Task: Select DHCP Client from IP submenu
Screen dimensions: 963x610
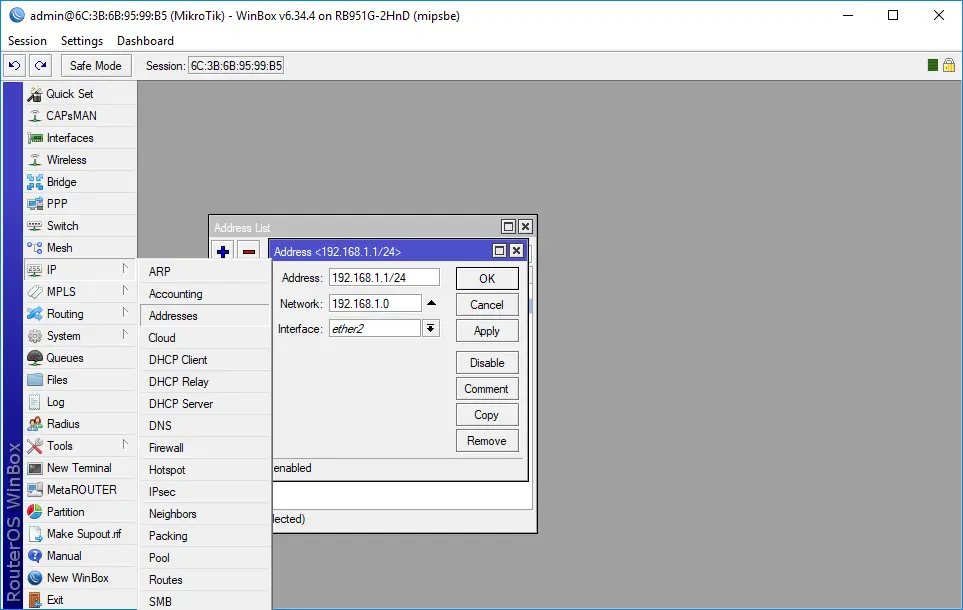Action: click(205, 360)
